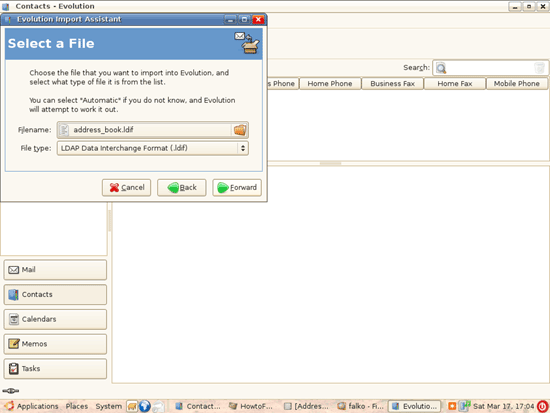This screenshot has height=413, width=550.
Task: Launch the web browser globe icon
Action: tap(145, 406)
